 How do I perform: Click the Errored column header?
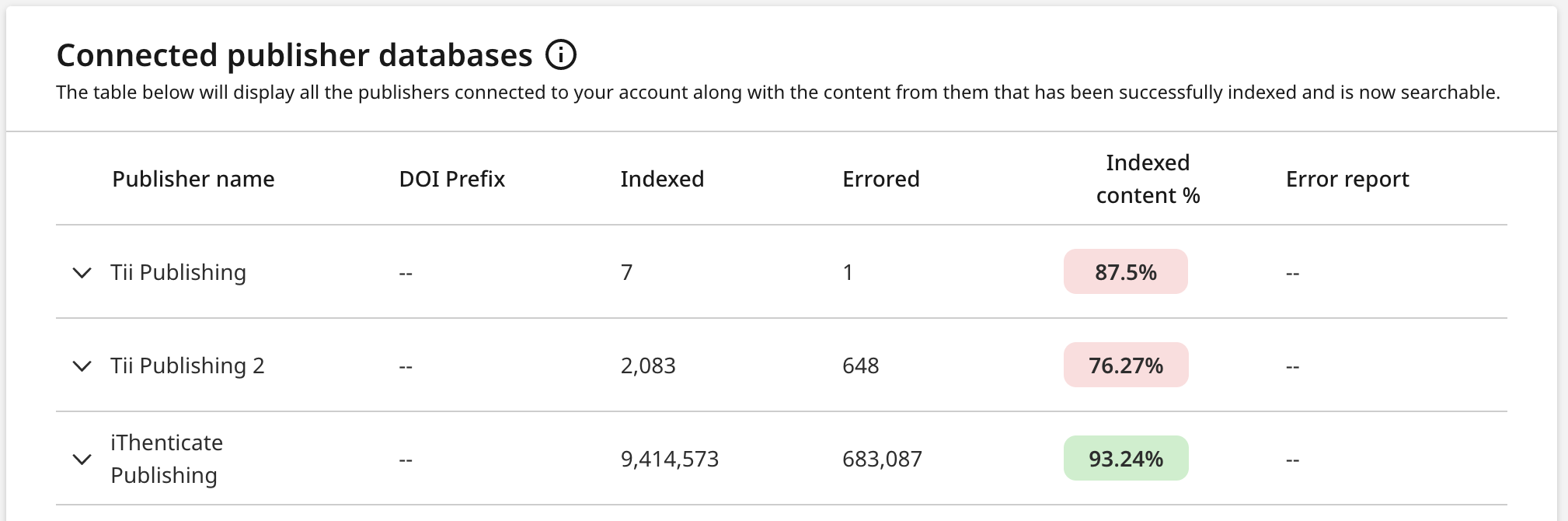pos(881,179)
